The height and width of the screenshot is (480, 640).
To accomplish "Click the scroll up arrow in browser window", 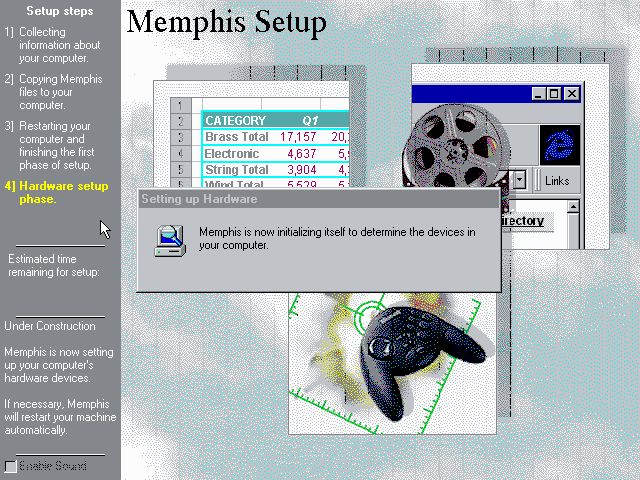I will 573,207.
